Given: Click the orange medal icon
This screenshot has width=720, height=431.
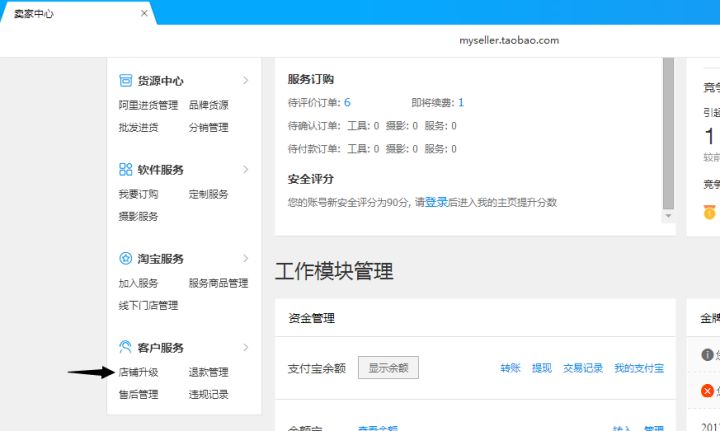Looking at the screenshot, I should coord(709,212).
